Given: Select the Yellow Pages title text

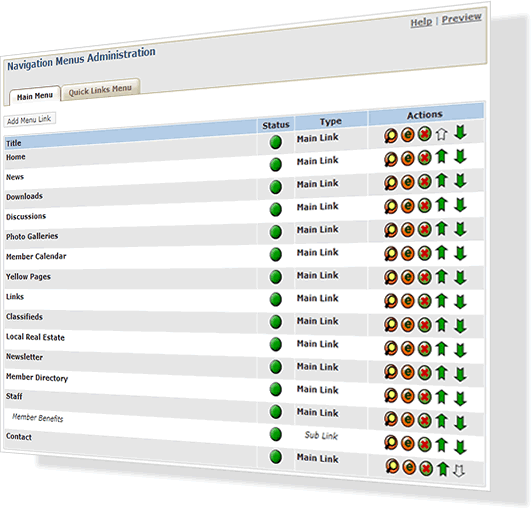Looking at the screenshot, I should [28, 277].
